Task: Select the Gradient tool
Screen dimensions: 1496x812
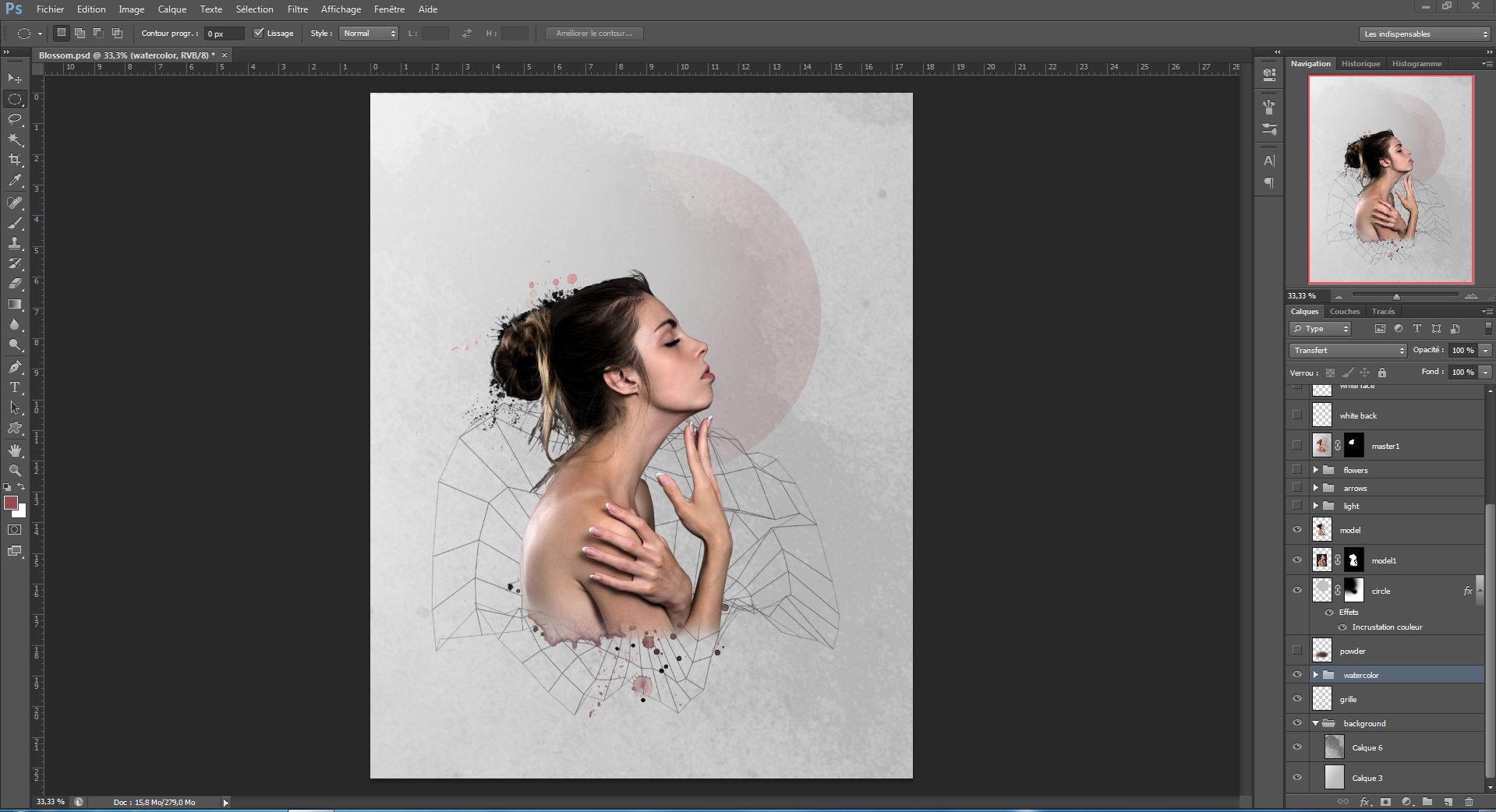Action: click(15, 305)
